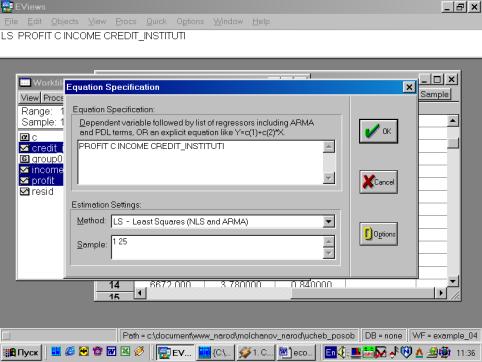Click the DB = none status field
The width and height of the screenshot is (482, 362).
[x=383, y=336]
